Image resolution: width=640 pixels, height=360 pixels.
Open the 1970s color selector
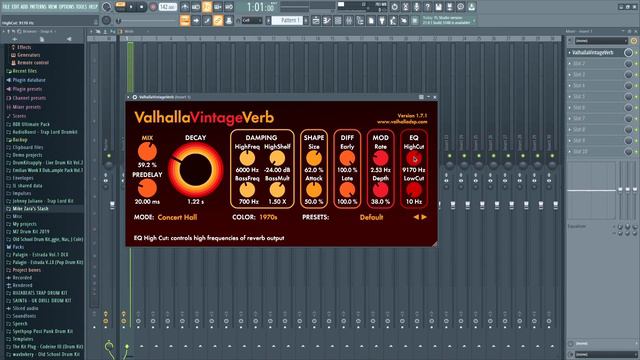click(268, 218)
